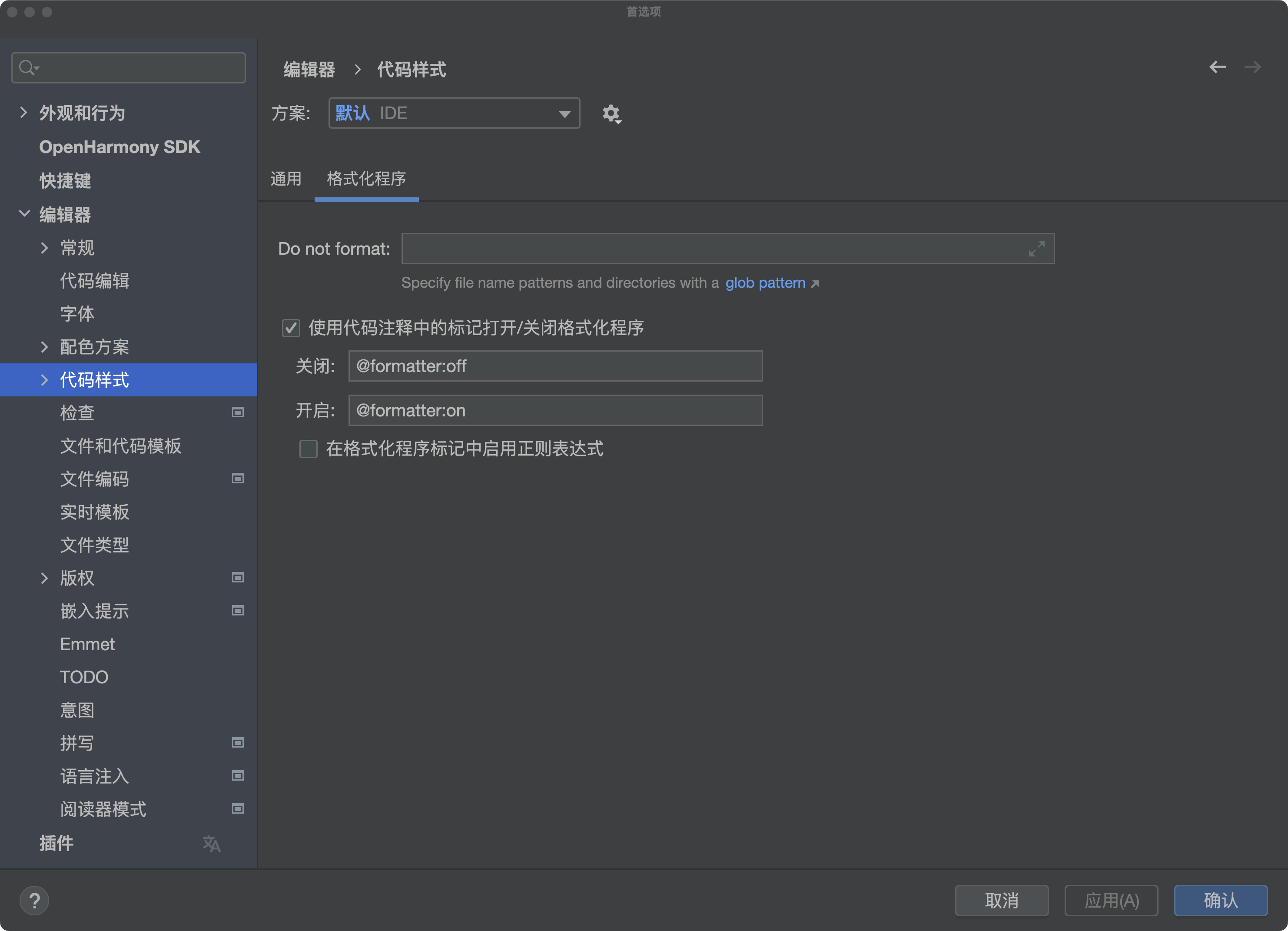Click the help question mark button
Viewport: 1288px width, 931px height.
point(35,900)
